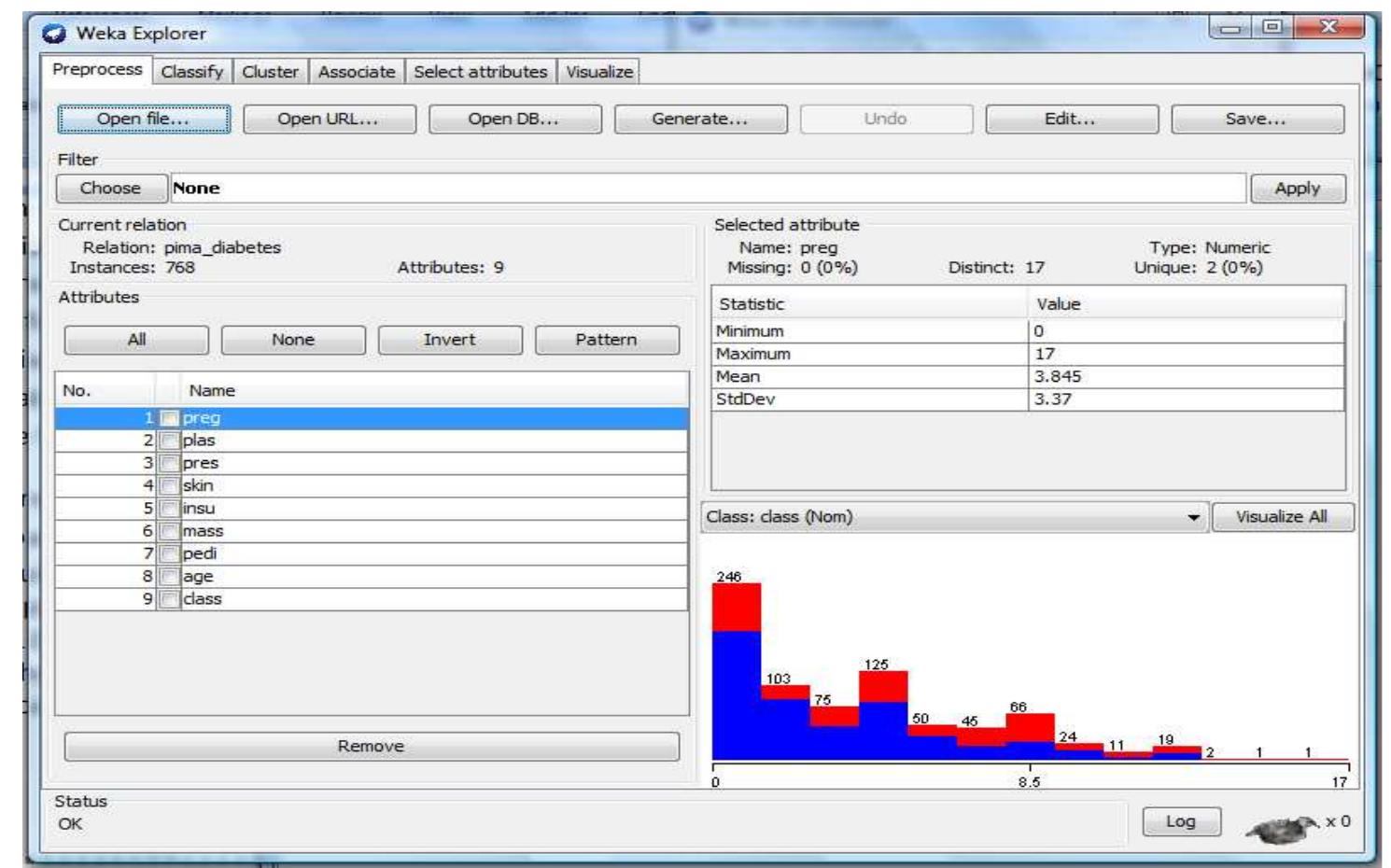Click the Weka Explorer title bar logo

(54, 34)
